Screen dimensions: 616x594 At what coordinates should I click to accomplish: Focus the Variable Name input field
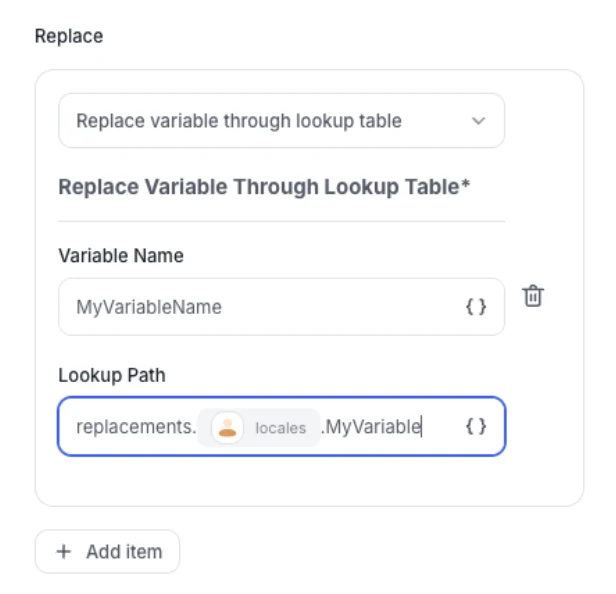click(x=260, y=307)
